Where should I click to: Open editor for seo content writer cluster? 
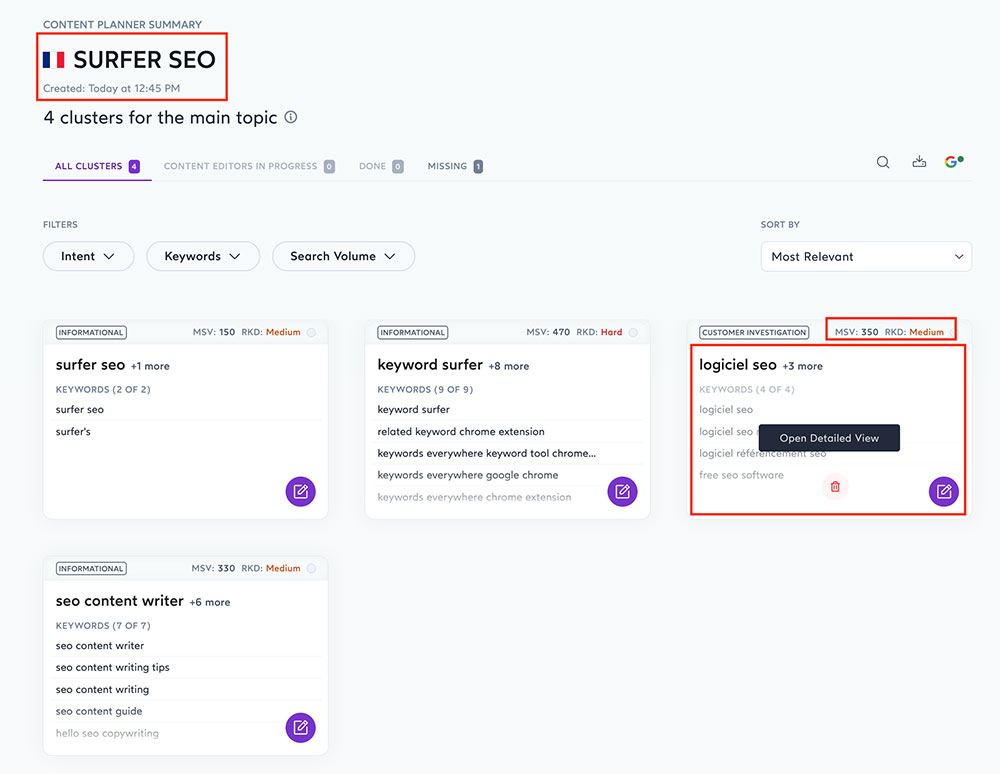[x=300, y=727]
